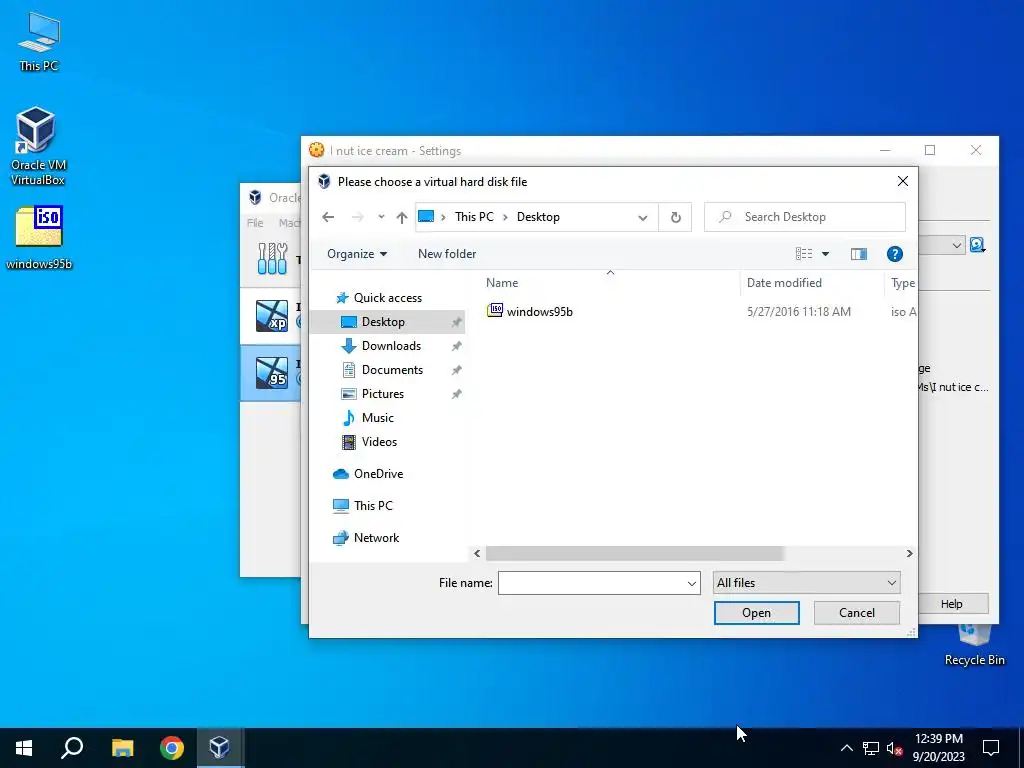
Task: Click muted volume tray icon
Action: point(894,748)
